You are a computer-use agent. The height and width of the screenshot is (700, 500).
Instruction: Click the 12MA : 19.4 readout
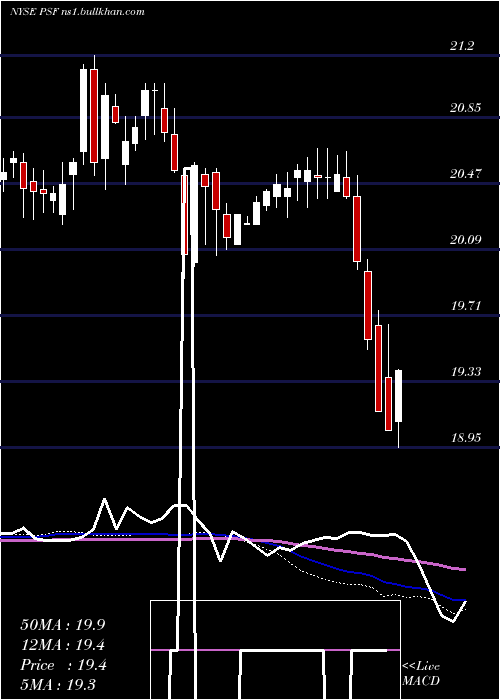point(63,645)
